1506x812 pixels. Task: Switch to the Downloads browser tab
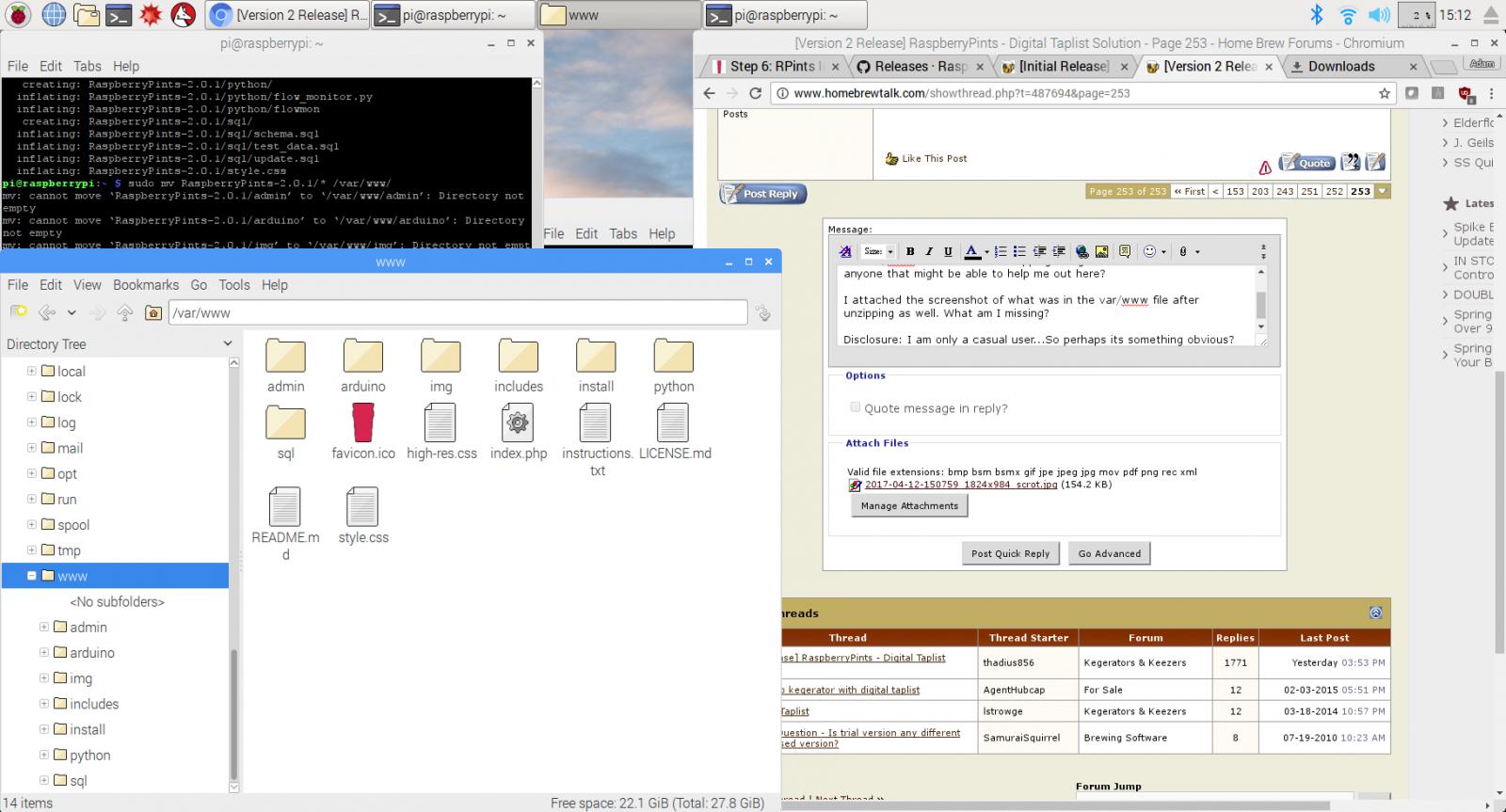tap(1354, 66)
